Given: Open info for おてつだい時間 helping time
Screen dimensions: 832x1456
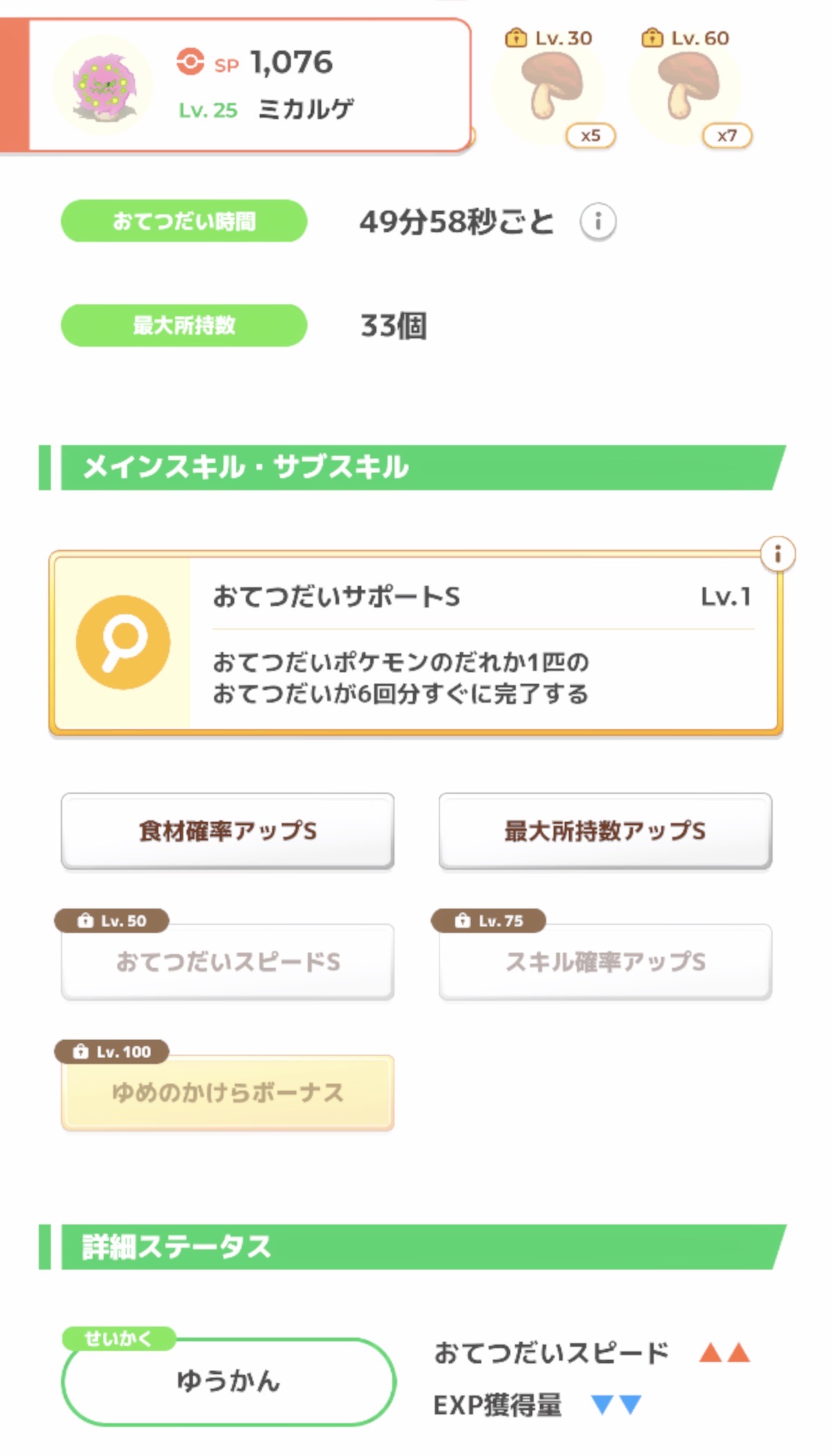Looking at the screenshot, I should point(597,222).
